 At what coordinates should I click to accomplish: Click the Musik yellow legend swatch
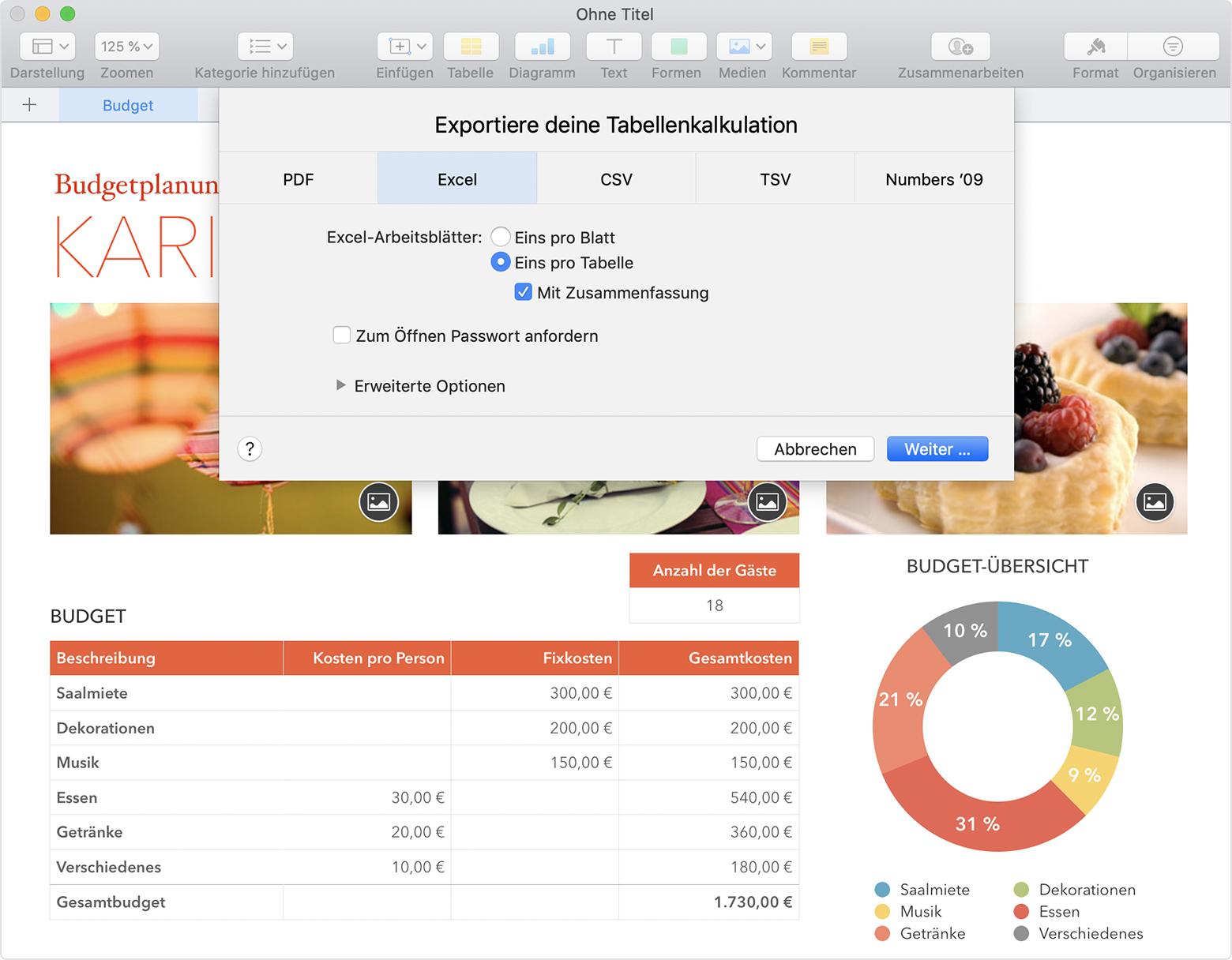pos(882,912)
